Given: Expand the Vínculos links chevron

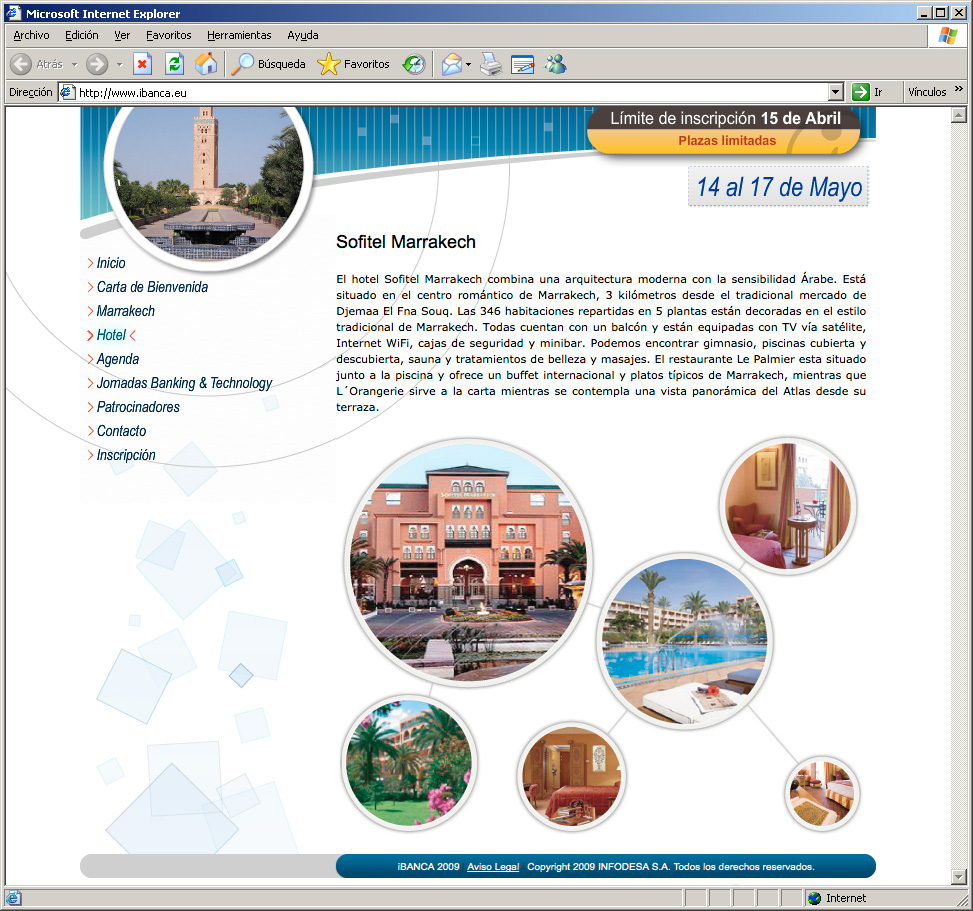Looking at the screenshot, I should (959, 90).
